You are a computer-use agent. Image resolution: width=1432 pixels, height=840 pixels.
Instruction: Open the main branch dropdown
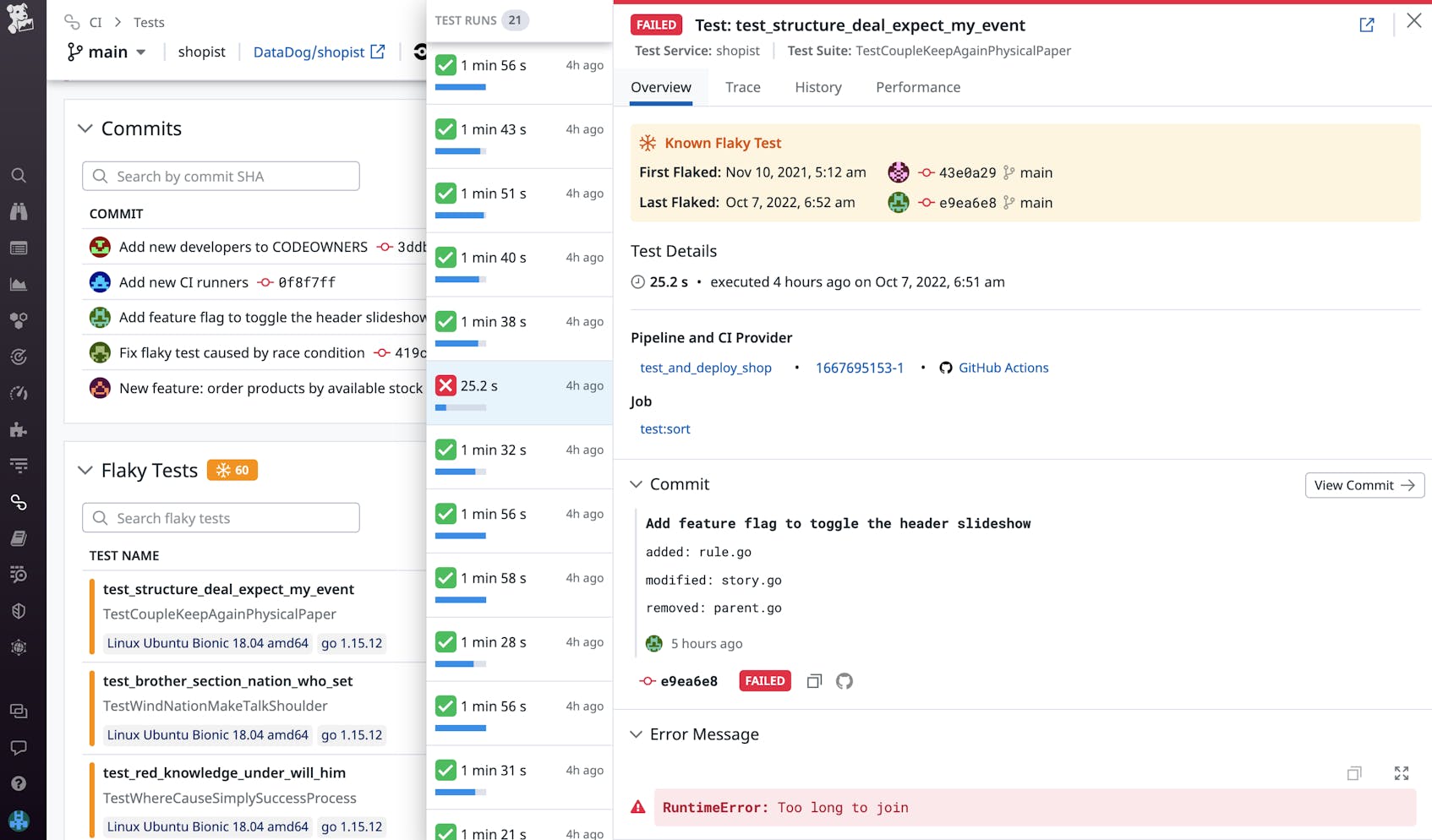pyautogui.click(x=107, y=52)
